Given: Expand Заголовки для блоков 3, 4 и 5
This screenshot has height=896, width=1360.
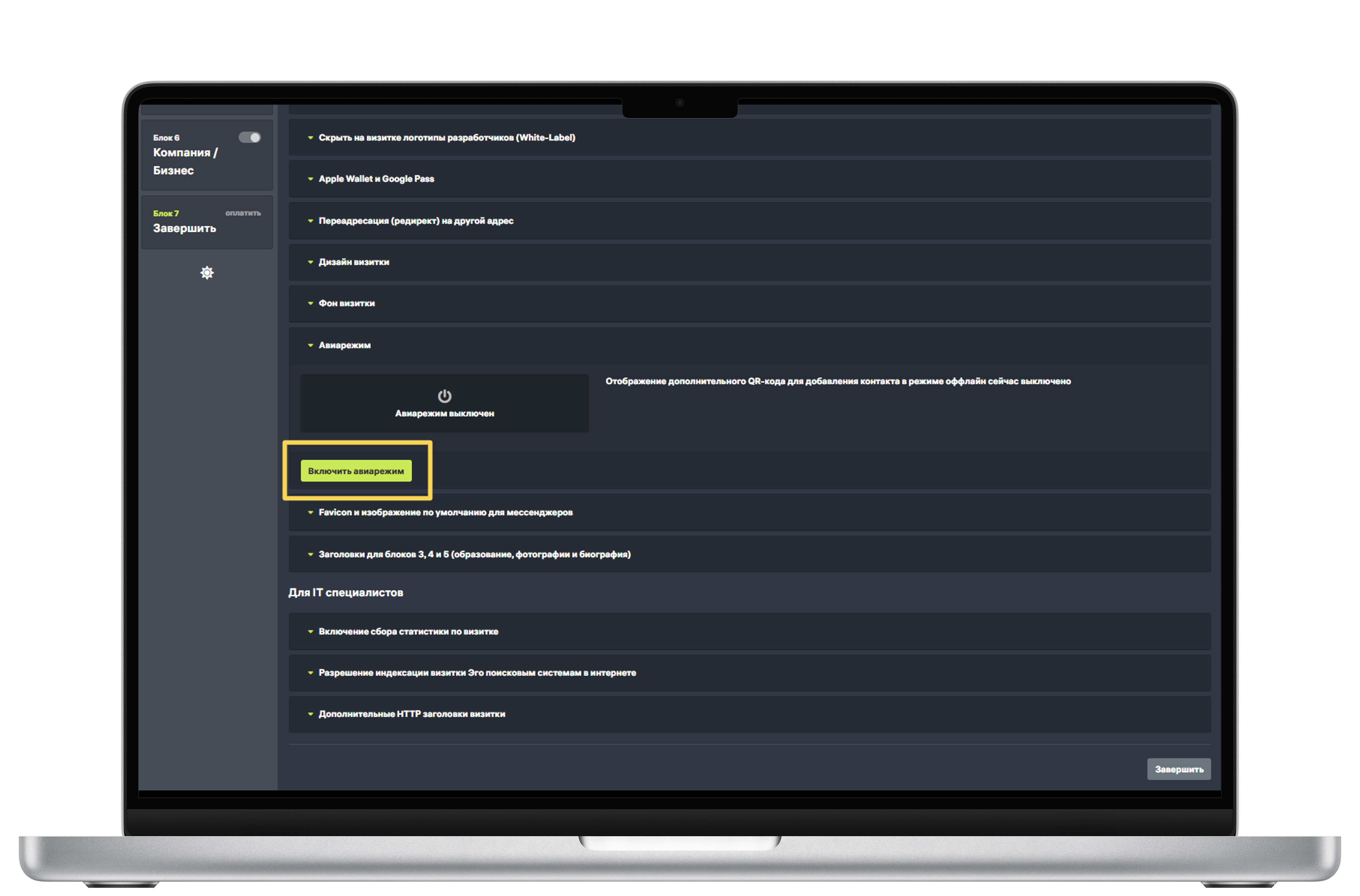Looking at the screenshot, I should [x=750, y=554].
